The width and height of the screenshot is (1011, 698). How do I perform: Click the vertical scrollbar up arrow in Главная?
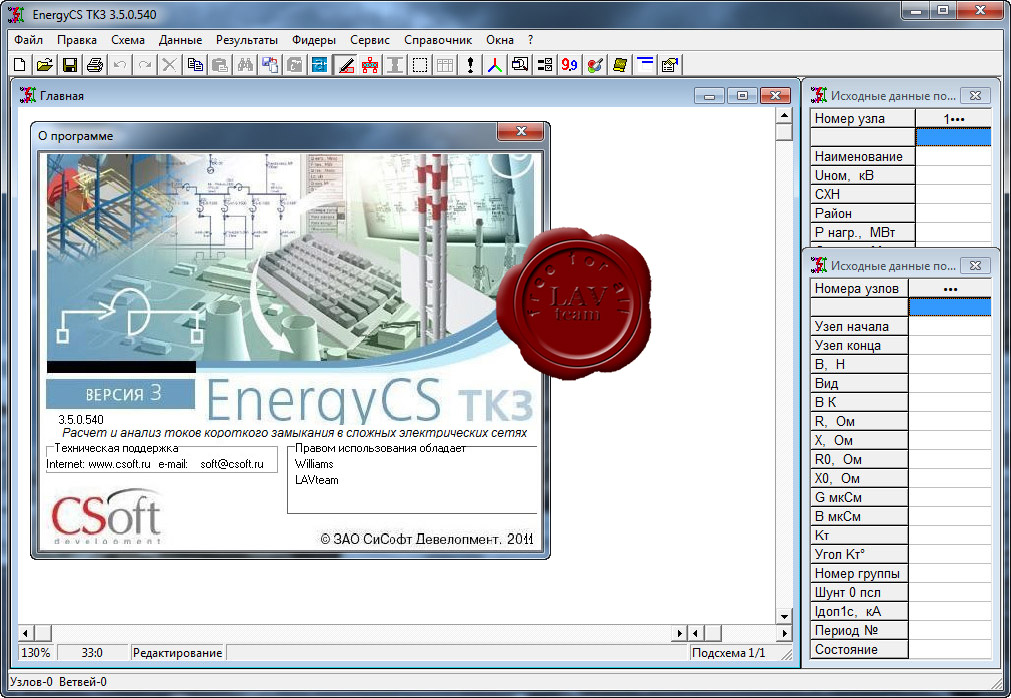[x=784, y=115]
